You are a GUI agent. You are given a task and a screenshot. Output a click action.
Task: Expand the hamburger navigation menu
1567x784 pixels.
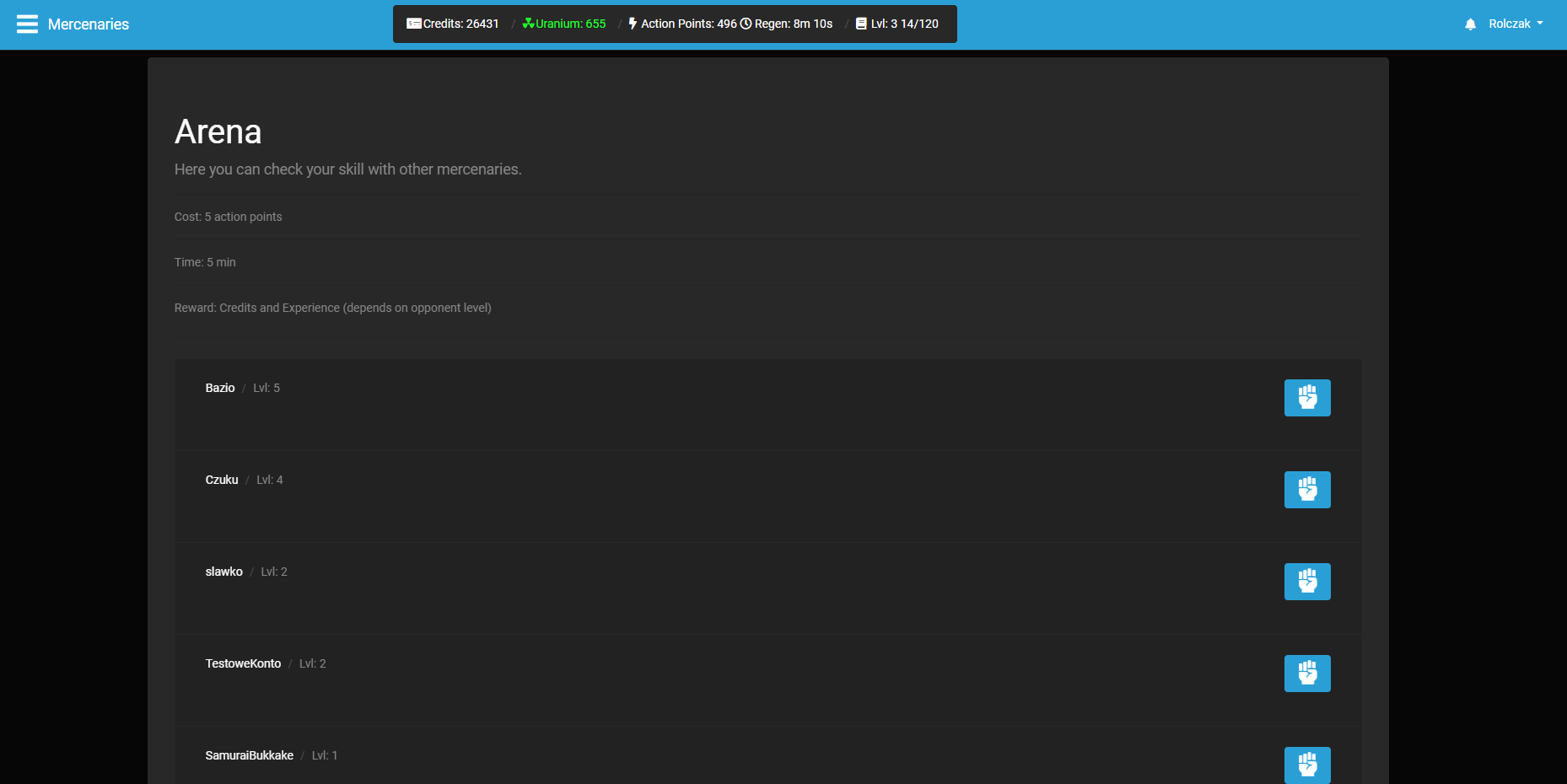pos(27,24)
